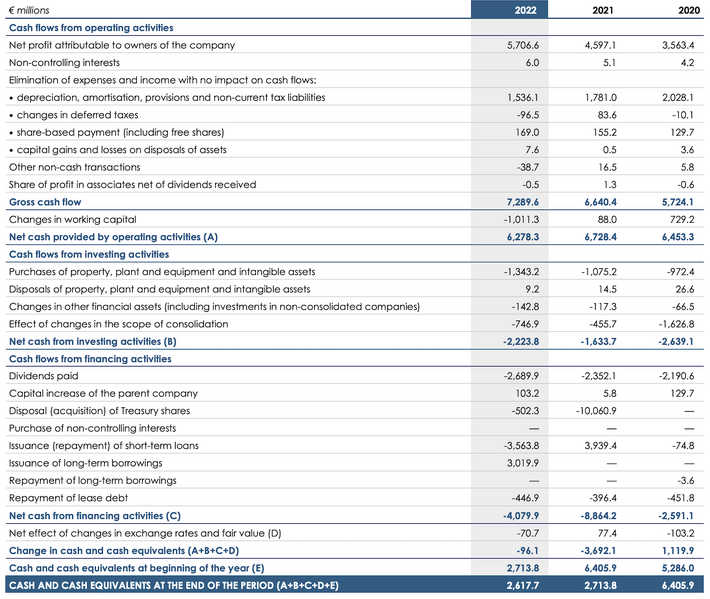Click the 2021 Treasury shares value -10,060.9
This screenshot has height=599, width=710.
pyautogui.click(x=596, y=411)
